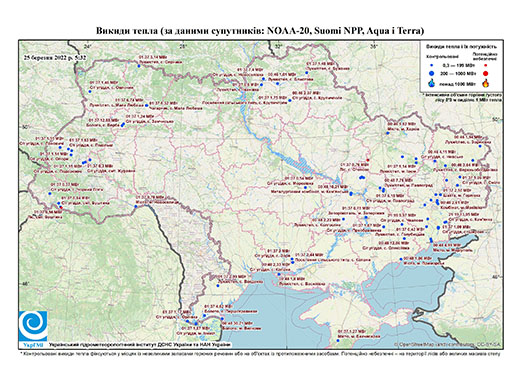Click the Mariupol heat emission label

pyautogui.click(x=452, y=248)
